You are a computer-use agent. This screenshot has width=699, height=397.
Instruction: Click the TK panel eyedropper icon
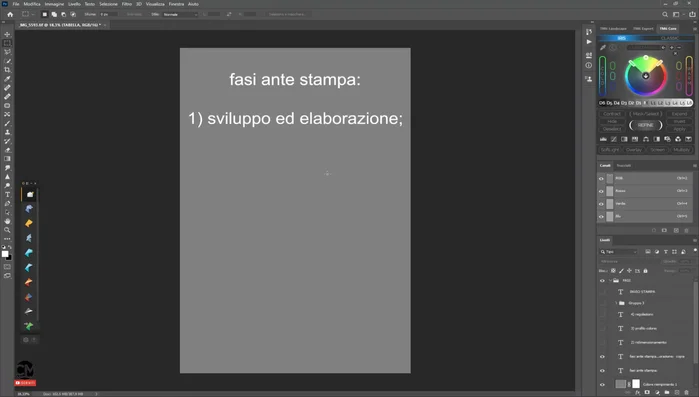click(603, 47)
